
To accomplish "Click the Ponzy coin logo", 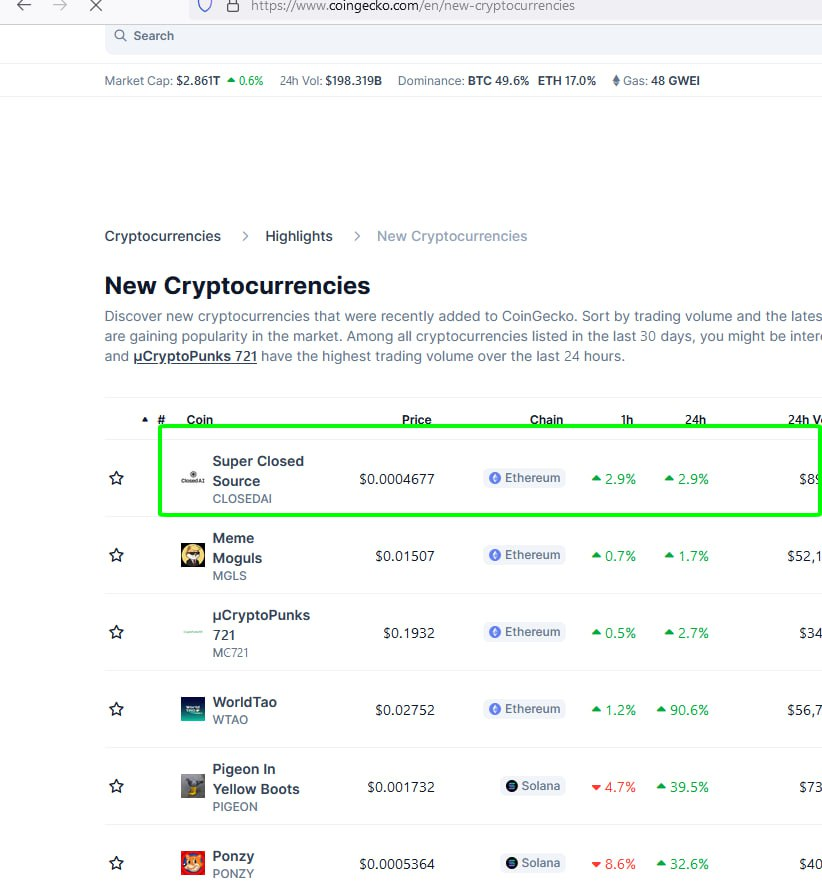I will (193, 863).
